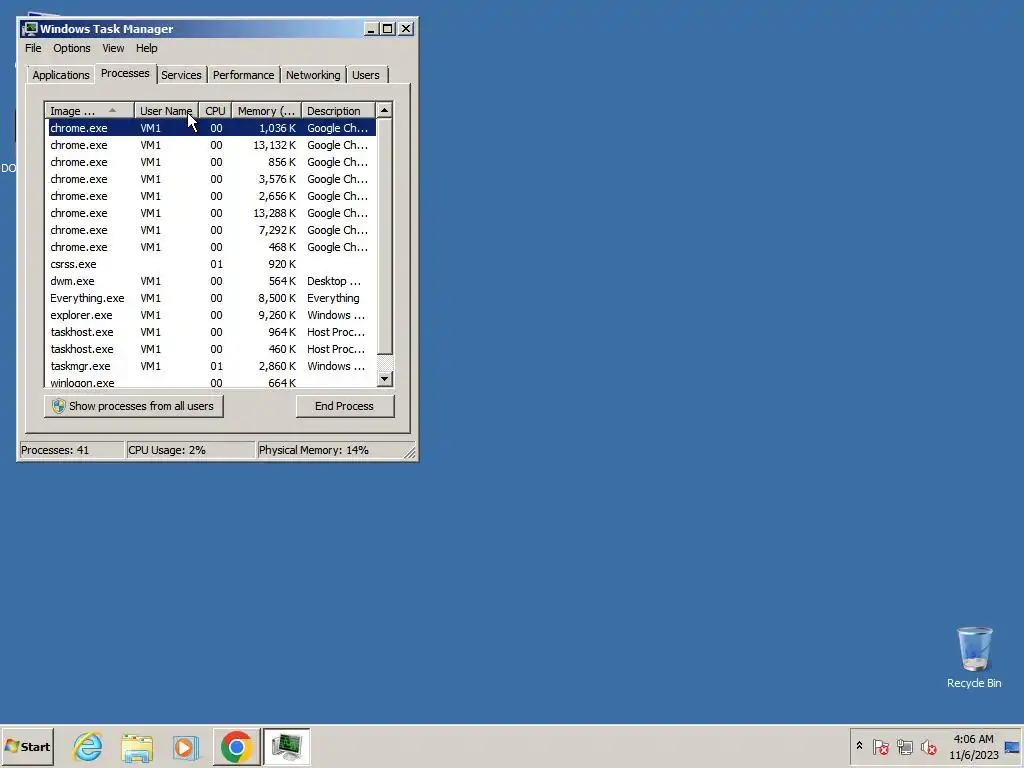Select the Processes tab
Screen dimensions: 1024x768
(x=125, y=73)
